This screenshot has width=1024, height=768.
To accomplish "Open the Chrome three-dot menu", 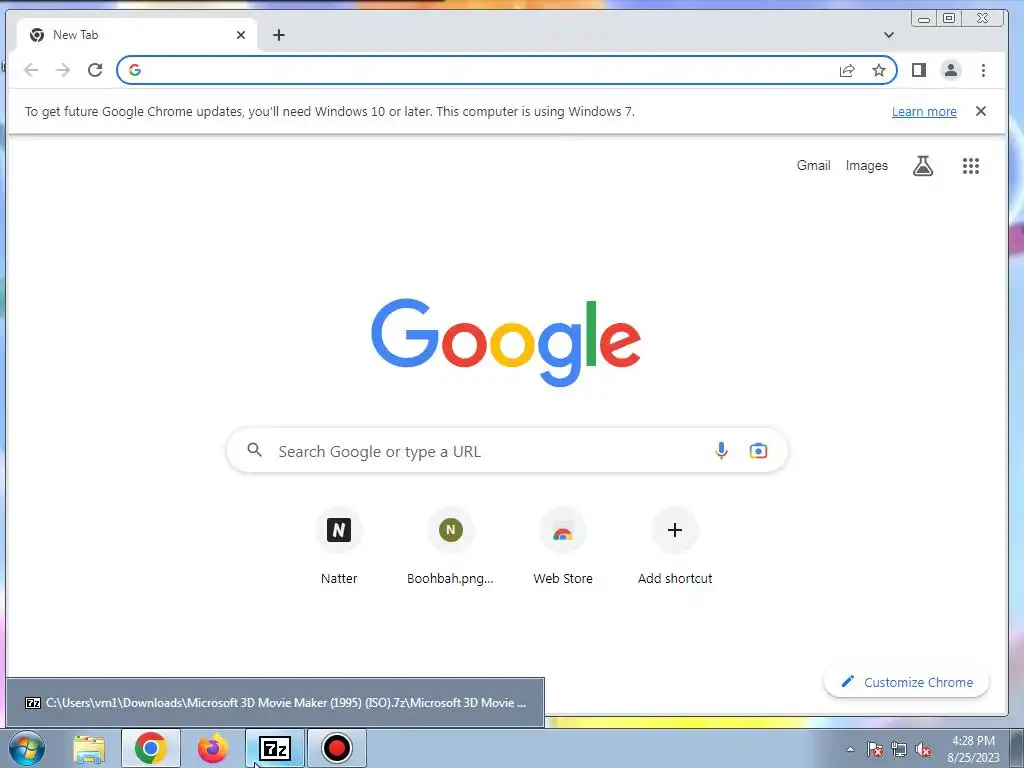I will click(983, 70).
